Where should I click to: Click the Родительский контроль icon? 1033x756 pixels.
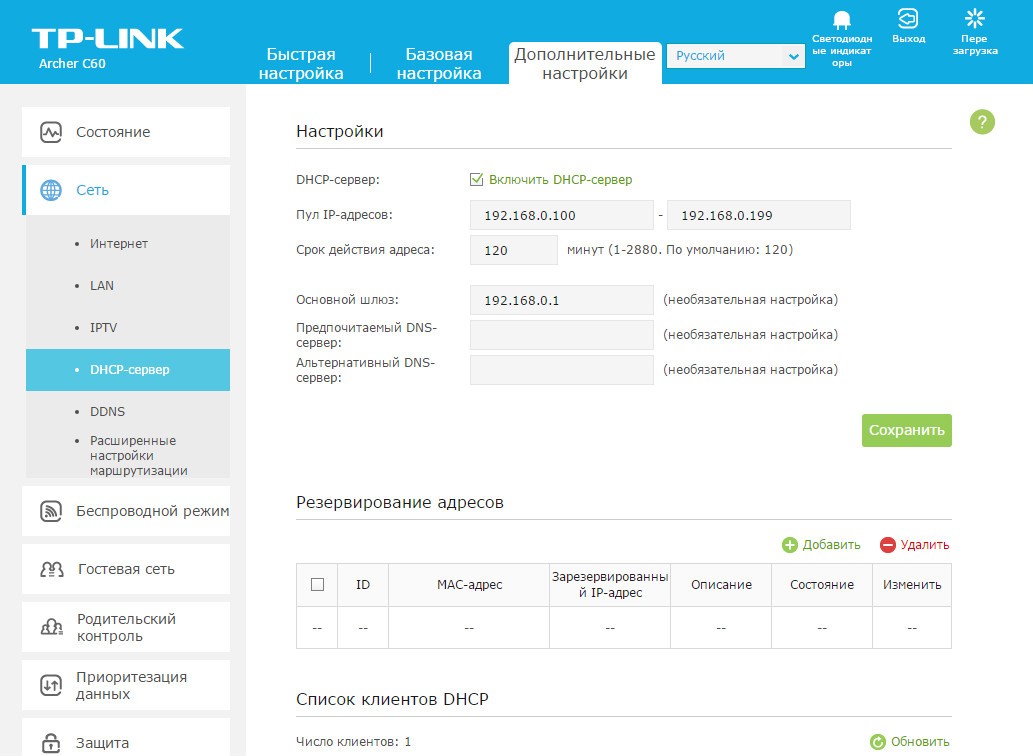51,627
